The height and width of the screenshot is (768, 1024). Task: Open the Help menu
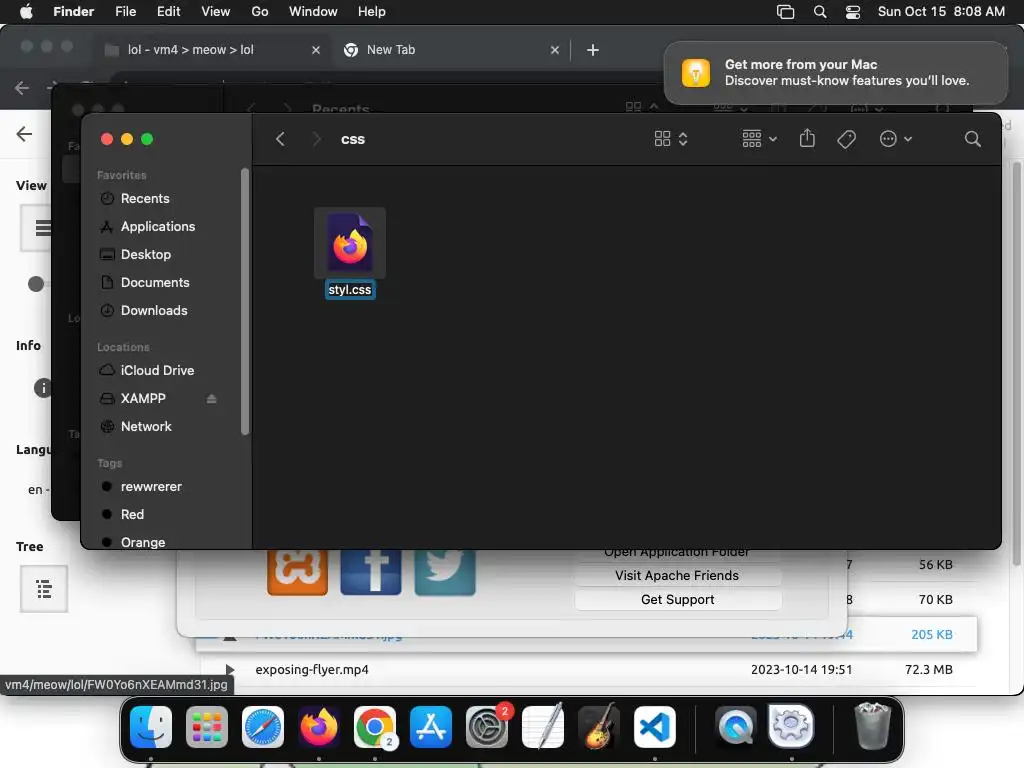[372, 12]
